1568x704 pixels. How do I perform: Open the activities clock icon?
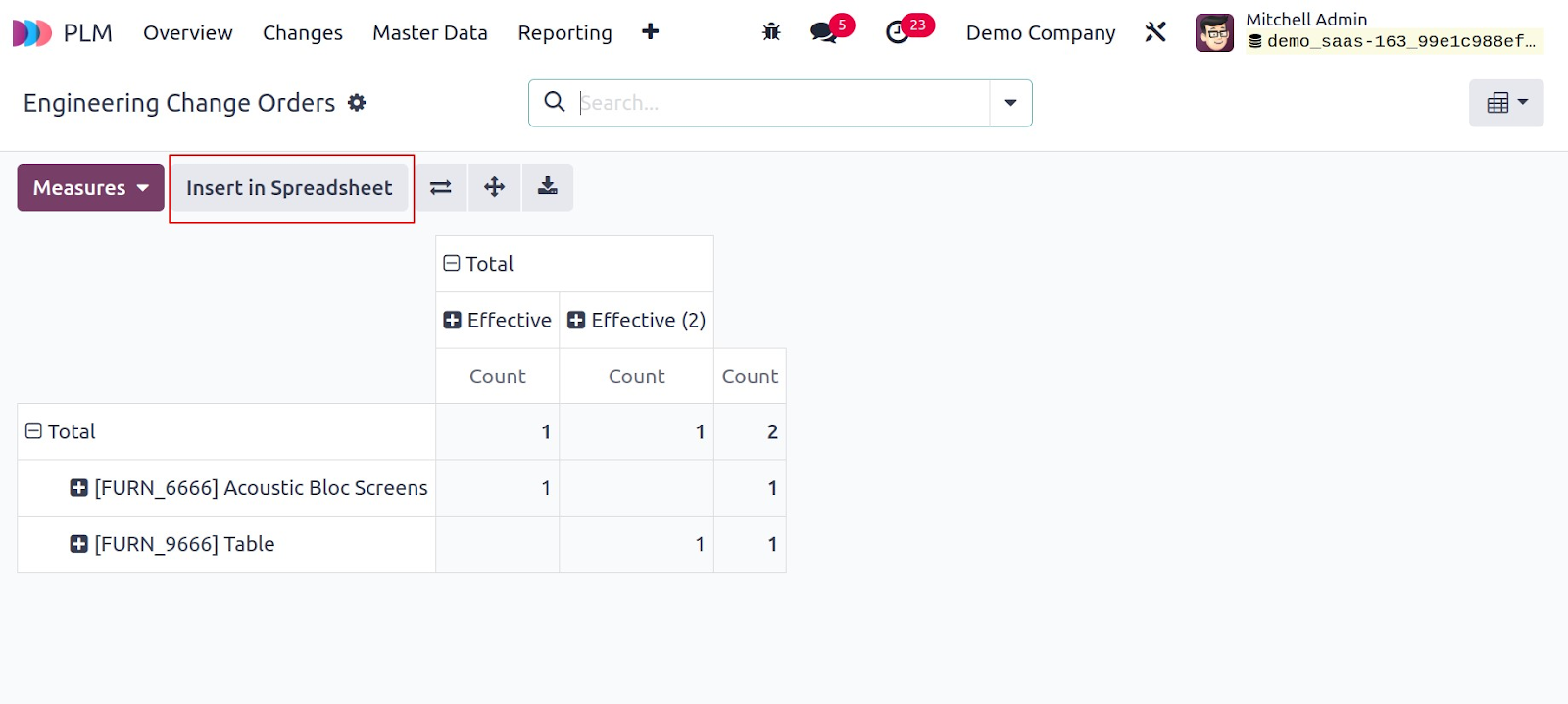(x=897, y=32)
